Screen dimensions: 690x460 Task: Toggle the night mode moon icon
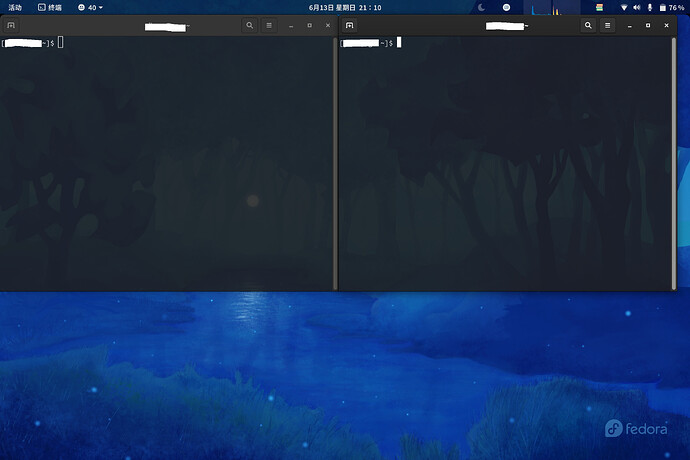coord(481,7)
